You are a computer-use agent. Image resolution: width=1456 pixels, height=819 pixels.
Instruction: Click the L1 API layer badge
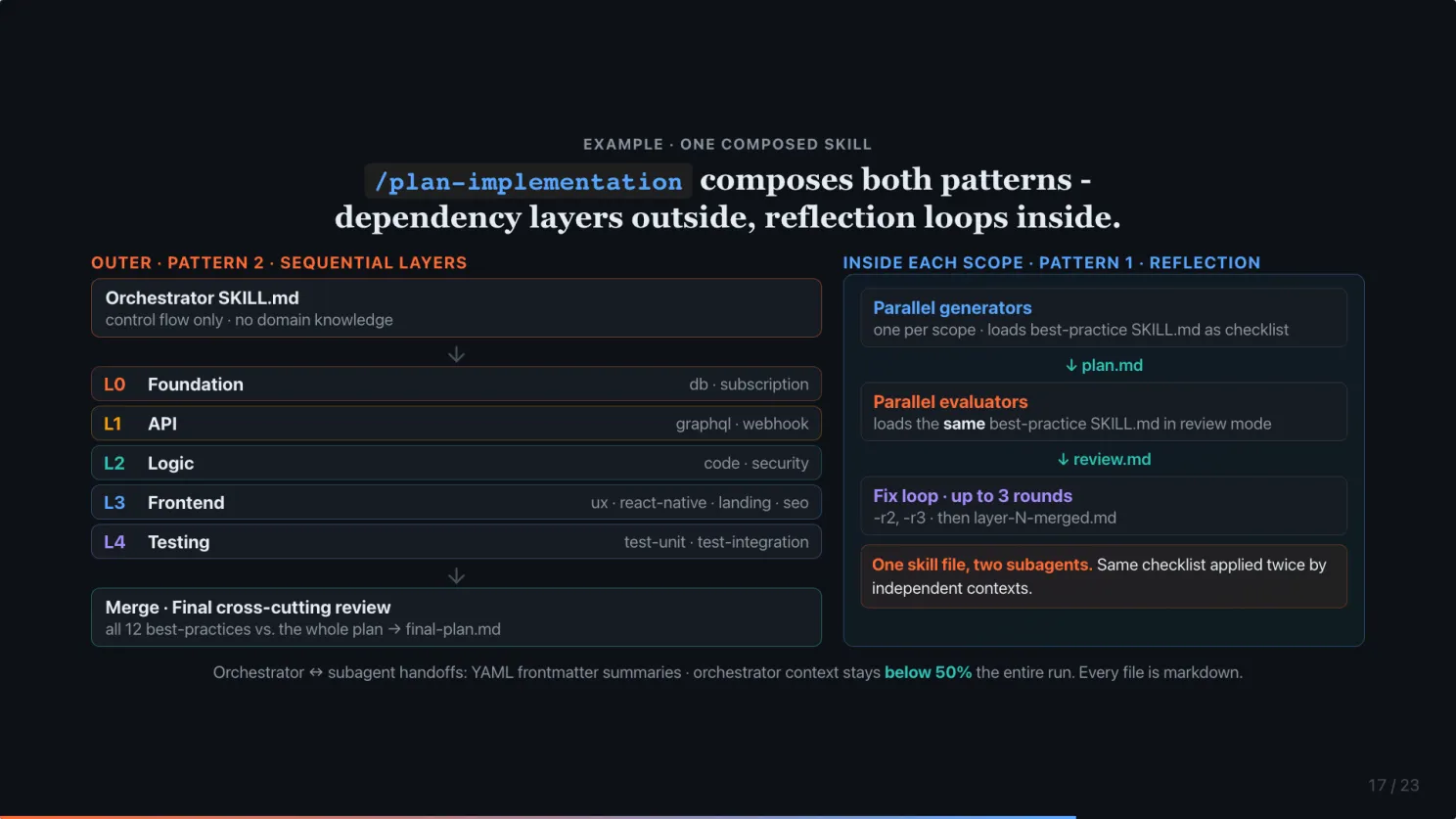113,424
